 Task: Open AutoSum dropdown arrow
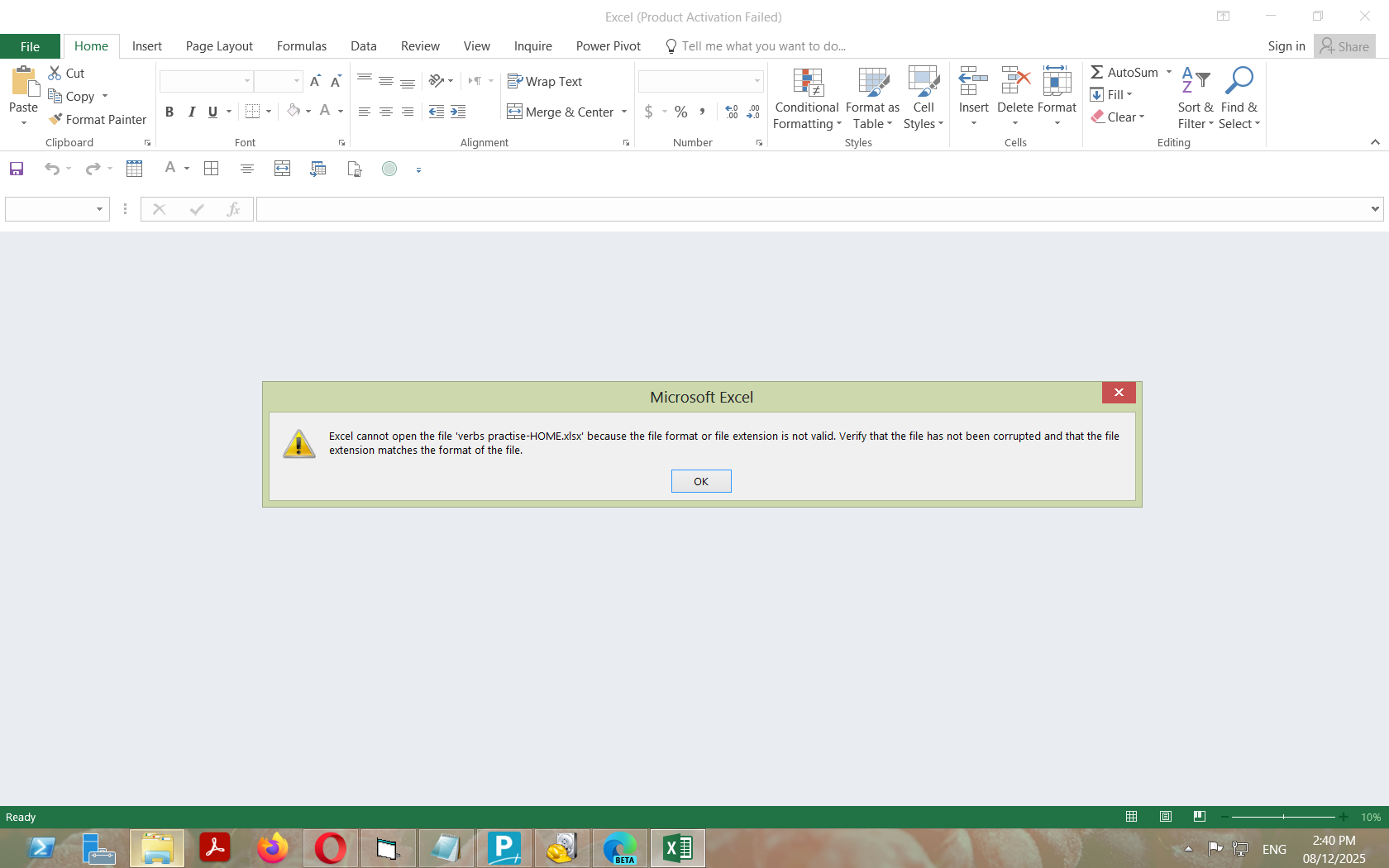(1169, 72)
